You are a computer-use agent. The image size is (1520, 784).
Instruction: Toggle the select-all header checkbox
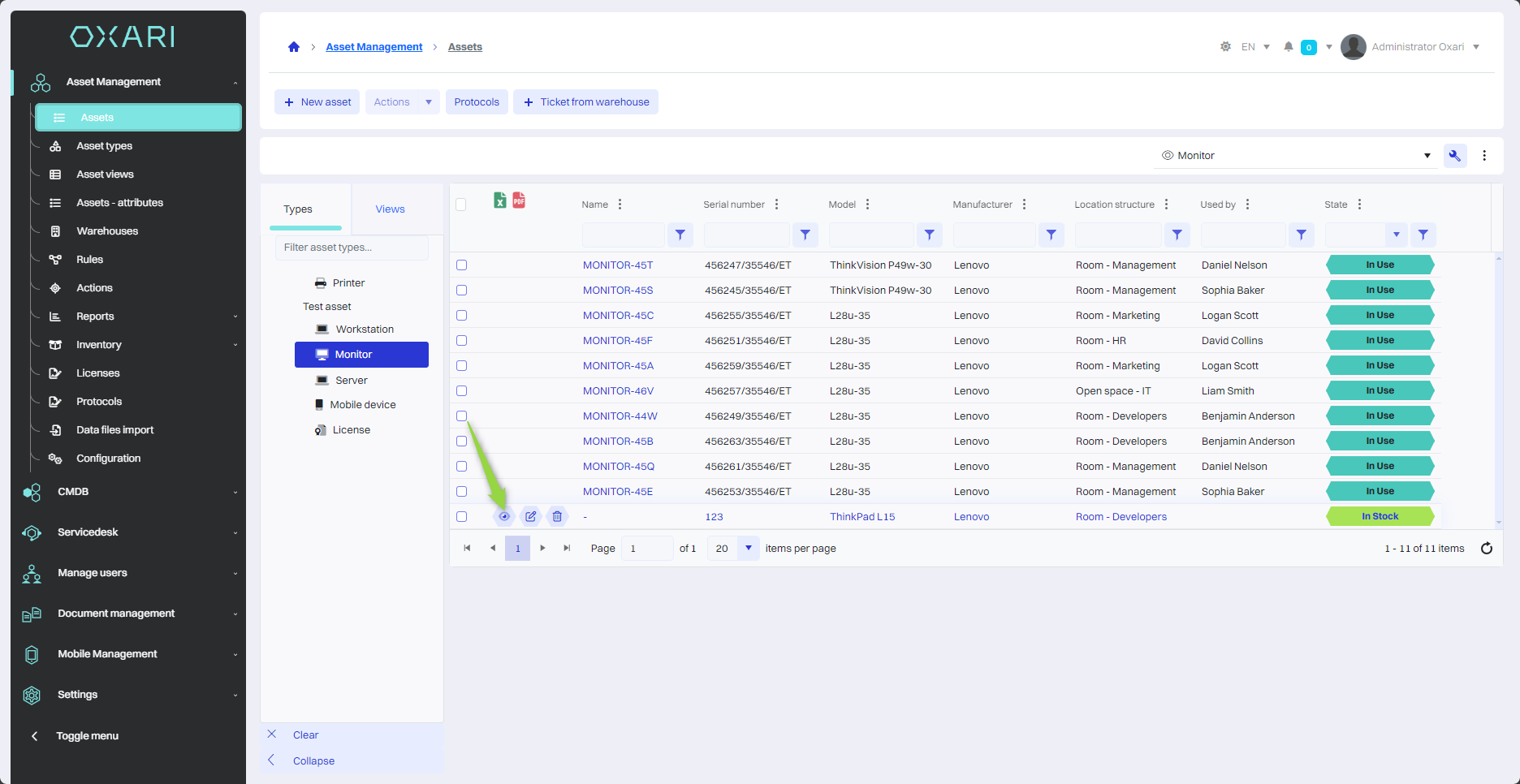pos(461,205)
